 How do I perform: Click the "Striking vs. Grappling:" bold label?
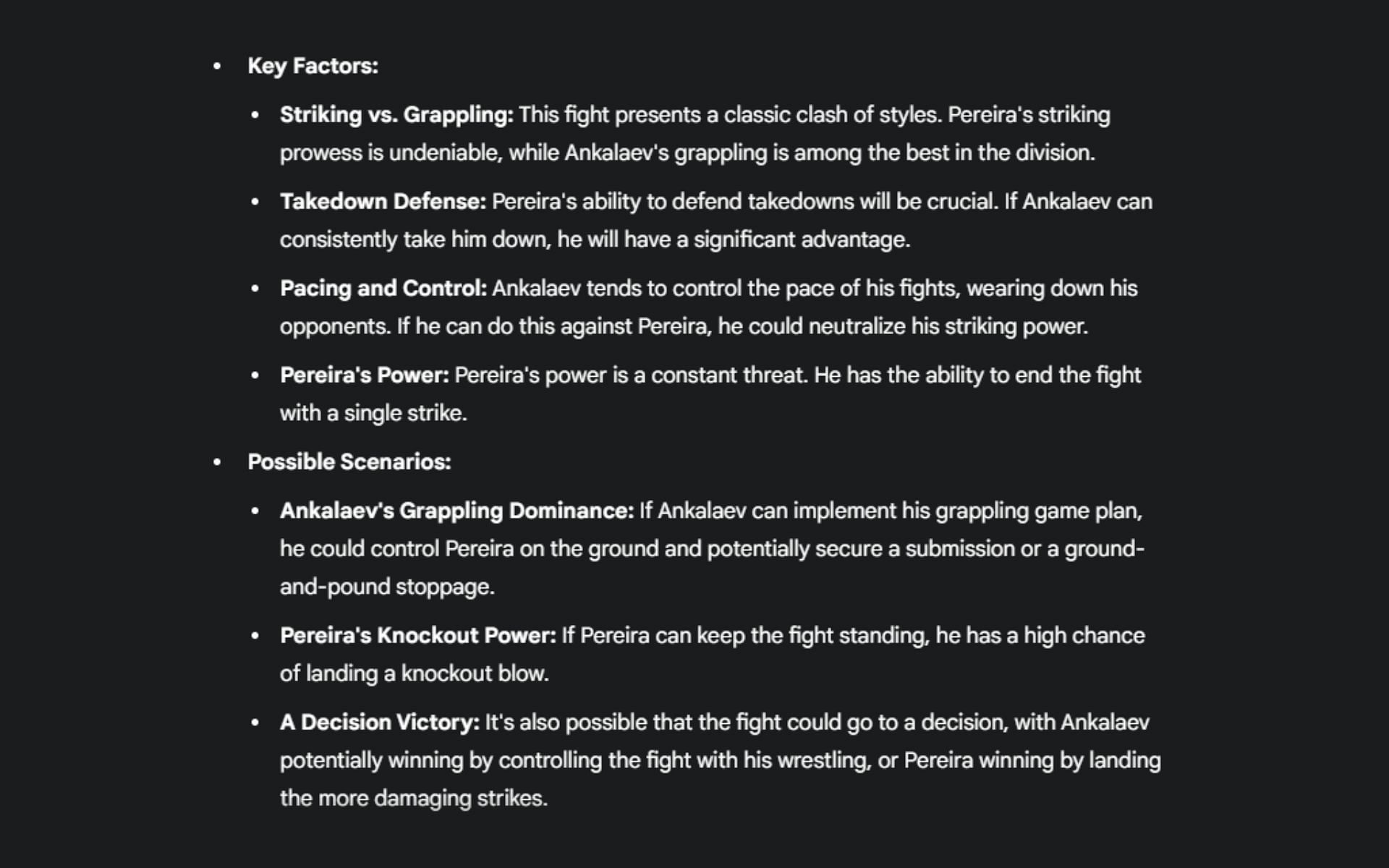pos(396,114)
